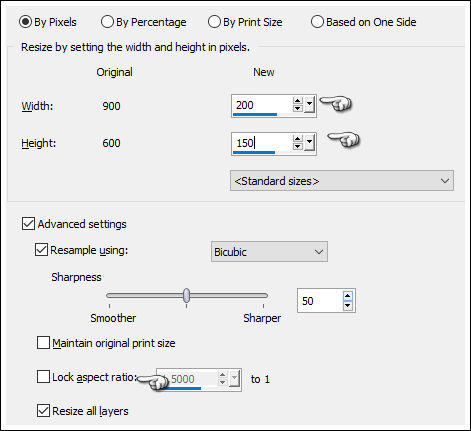Increase Height value with up spinner arrow

[297, 139]
